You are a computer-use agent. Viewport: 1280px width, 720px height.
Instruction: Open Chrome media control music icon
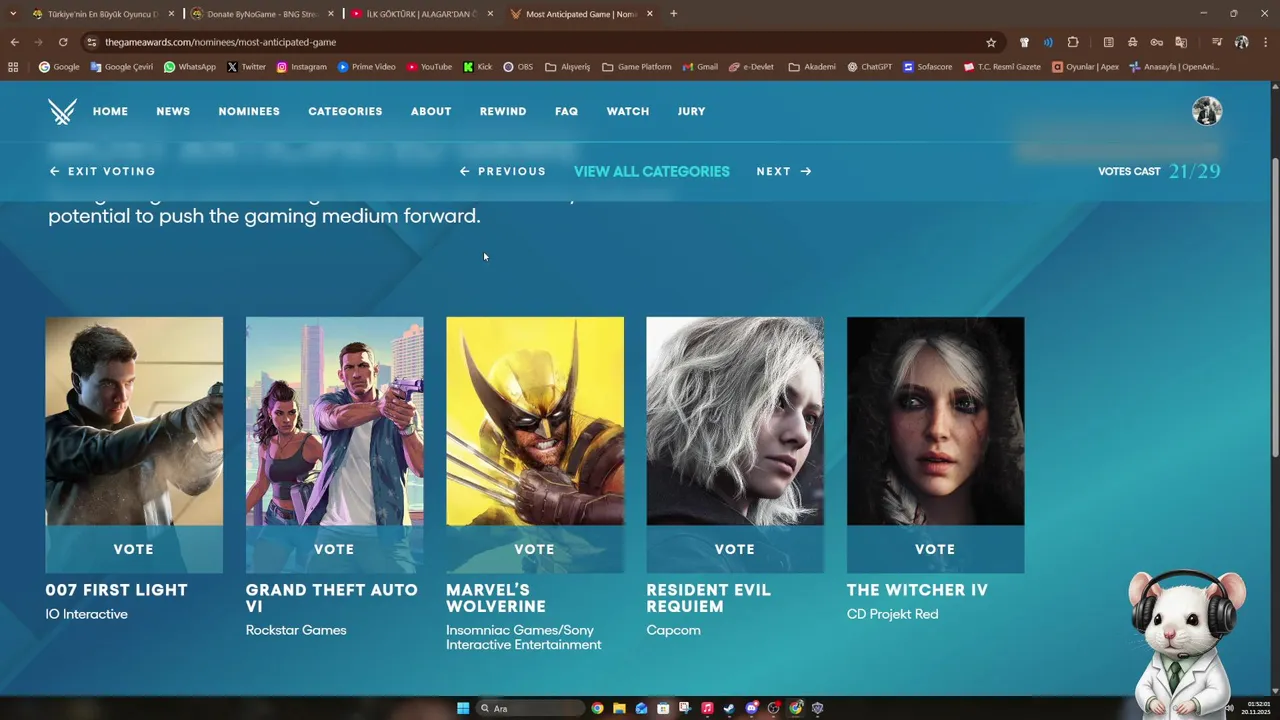point(1216,42)
